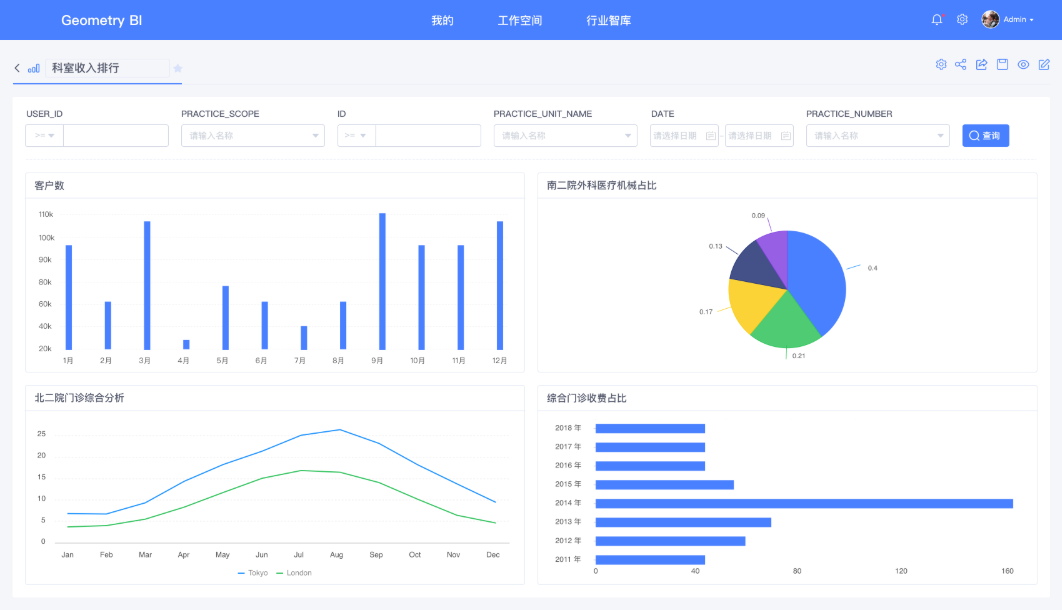This screenshot has height=610, width=1062.
Task: Open the 工作空间 menu
Action: [519, 20]
